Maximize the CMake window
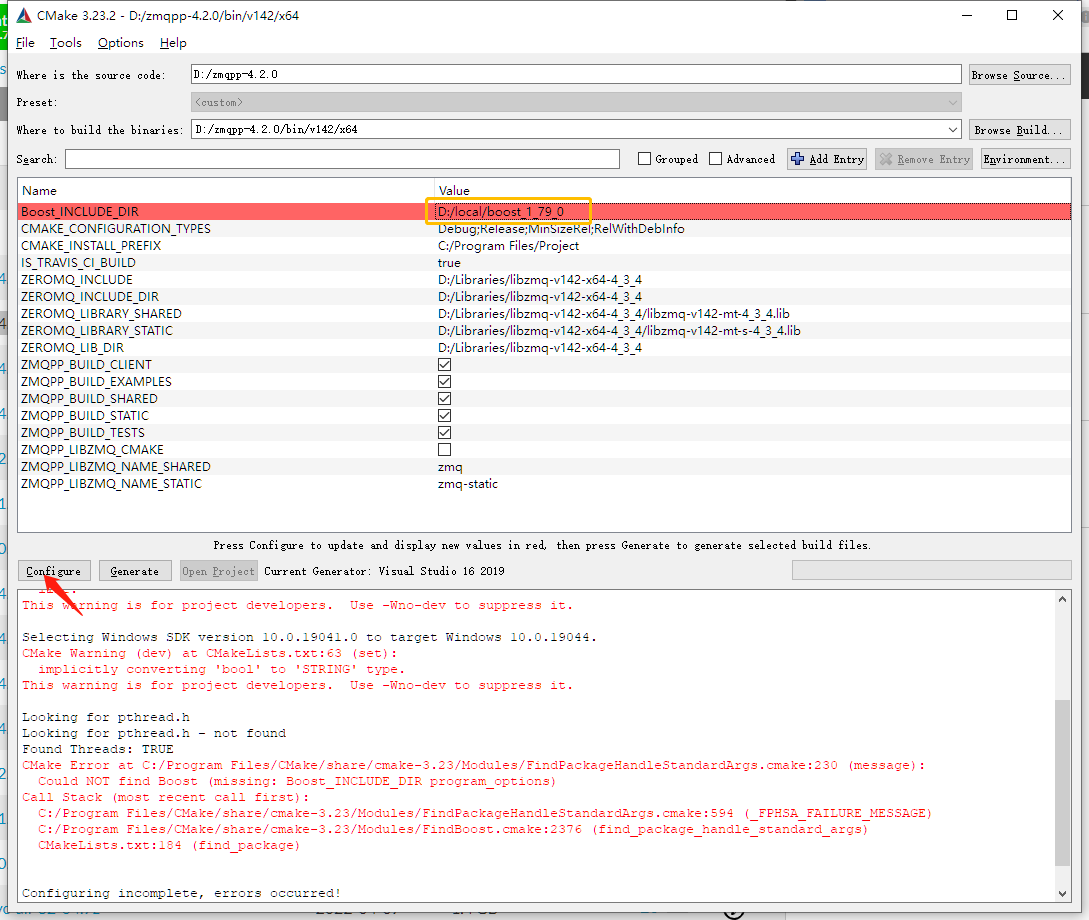This screenshot has height=920, width=1089. 1012,15
